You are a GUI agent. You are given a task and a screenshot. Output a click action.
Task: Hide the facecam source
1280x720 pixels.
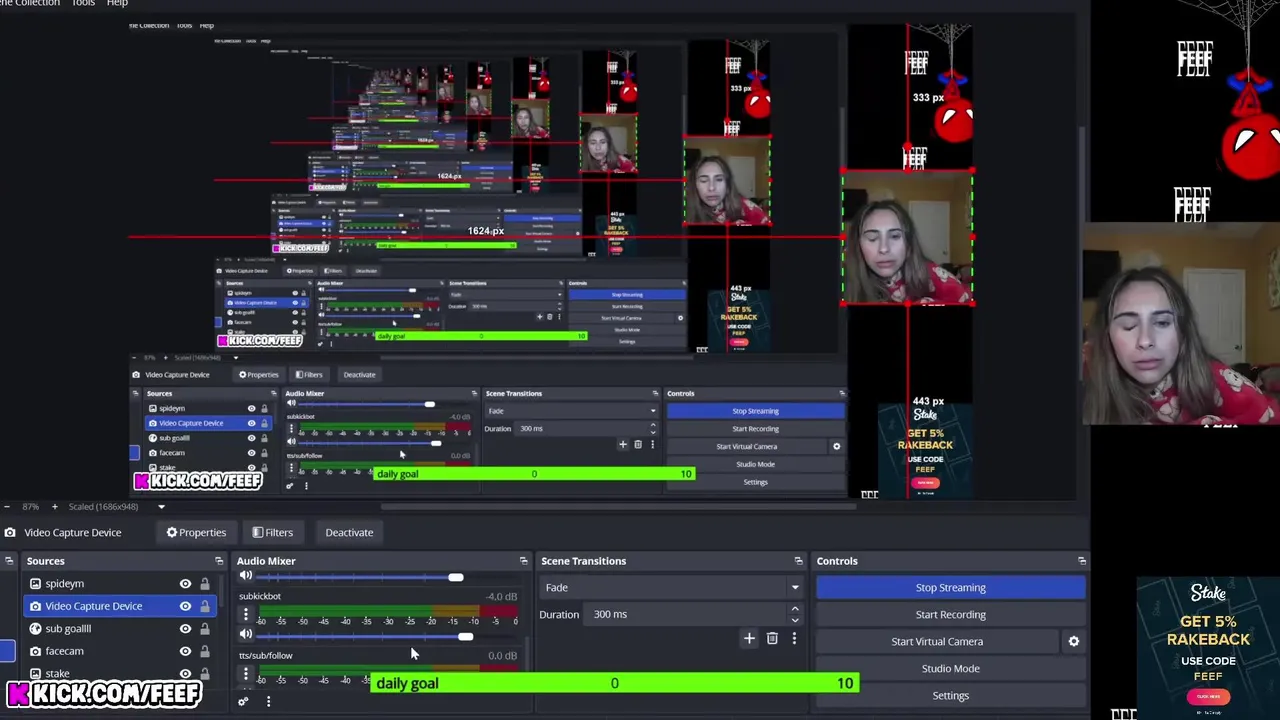(185, 651)
